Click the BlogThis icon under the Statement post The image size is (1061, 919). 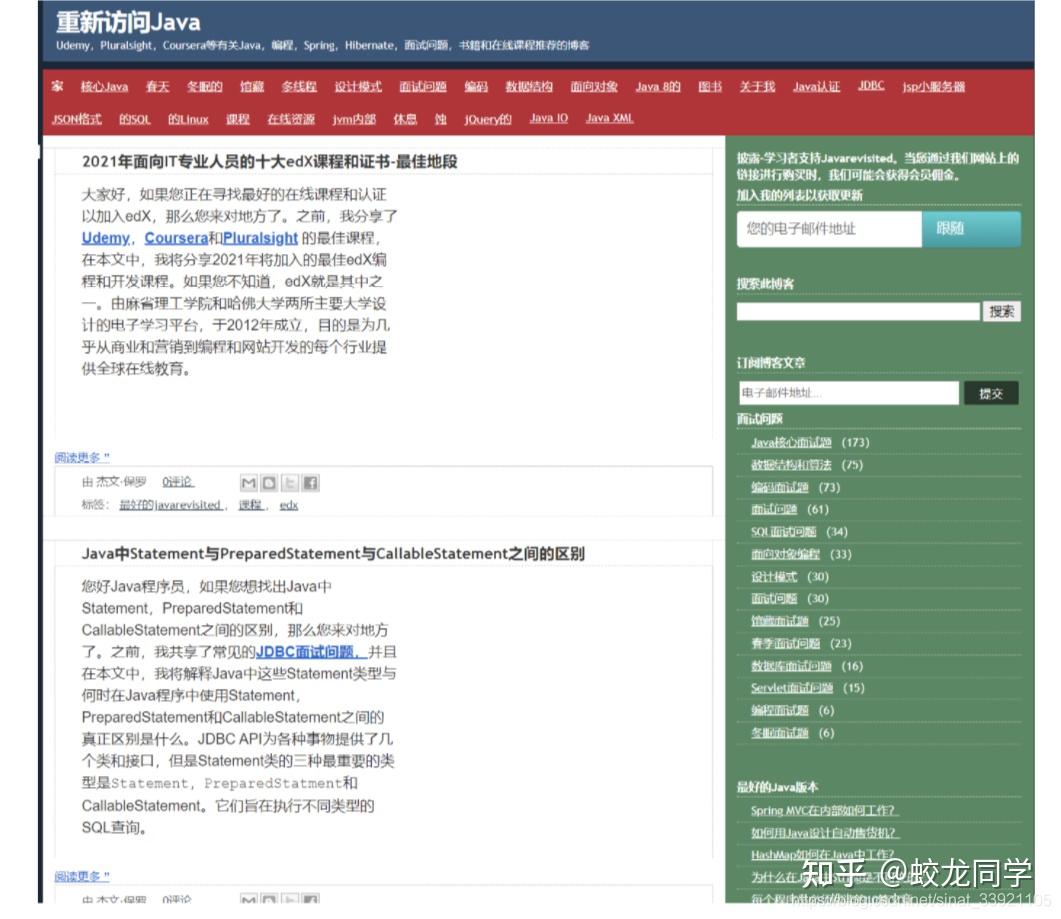pos(268,899)
